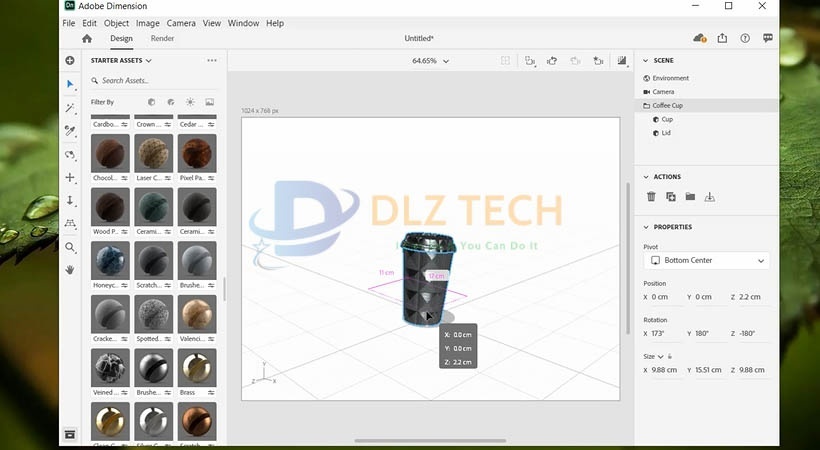Select the Sampler eyedropper tool

pos(70,131)
